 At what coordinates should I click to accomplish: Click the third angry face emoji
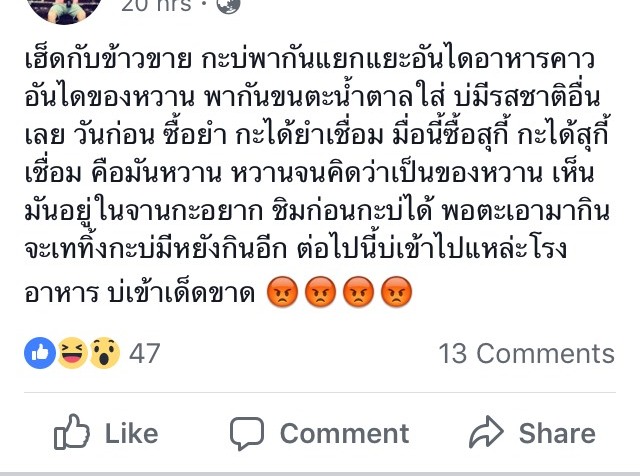pos(358,292)
